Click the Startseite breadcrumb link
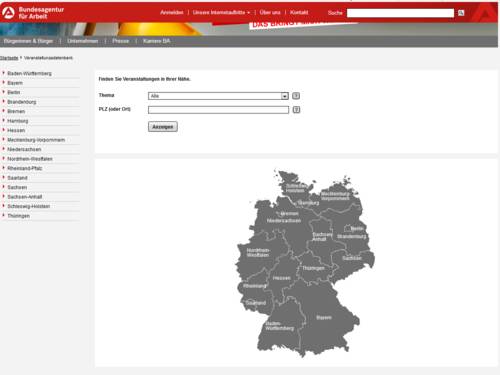 point(9,58)
